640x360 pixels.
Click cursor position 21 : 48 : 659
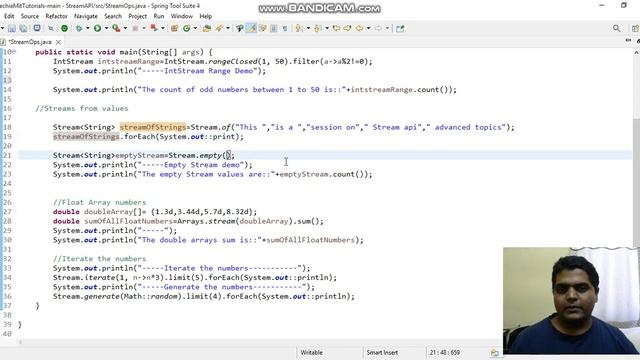tap(444, 352)
